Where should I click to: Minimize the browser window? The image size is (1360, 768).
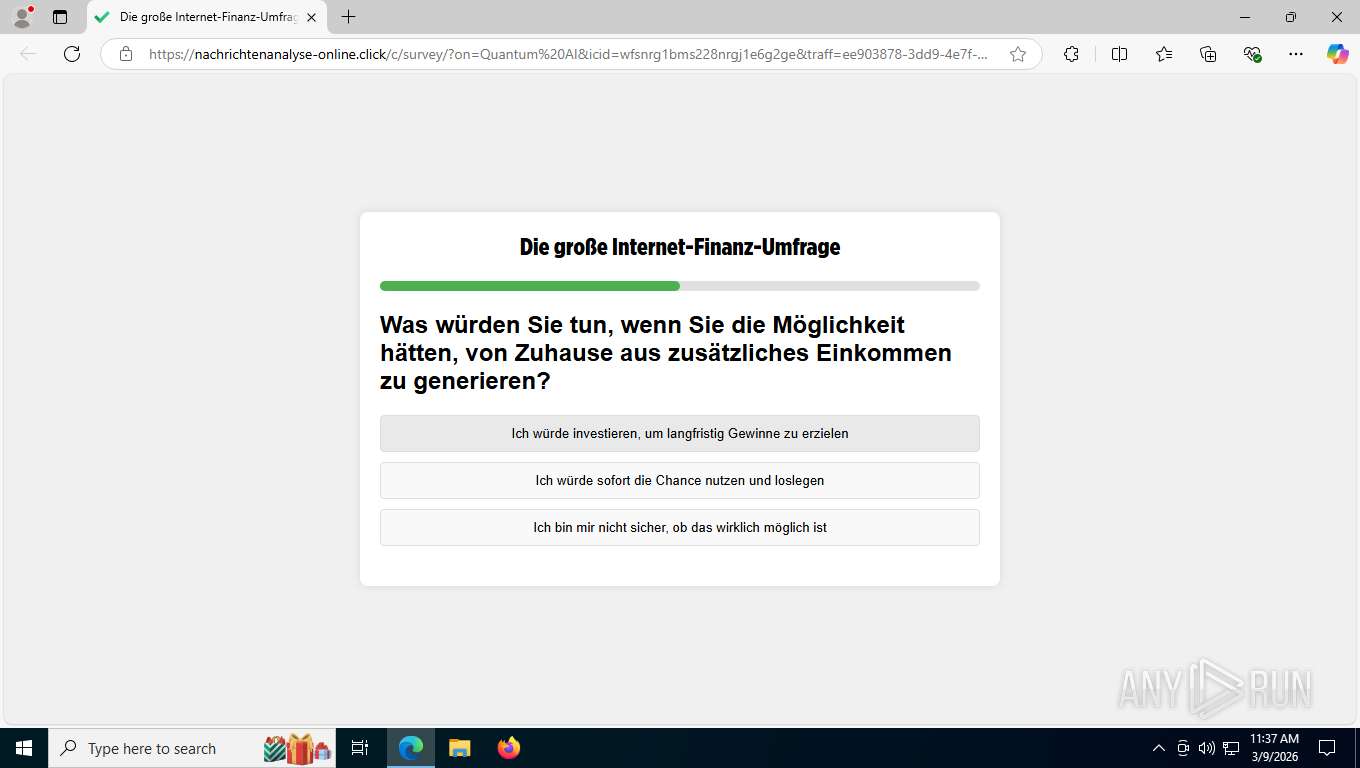tap(1245, 17)
